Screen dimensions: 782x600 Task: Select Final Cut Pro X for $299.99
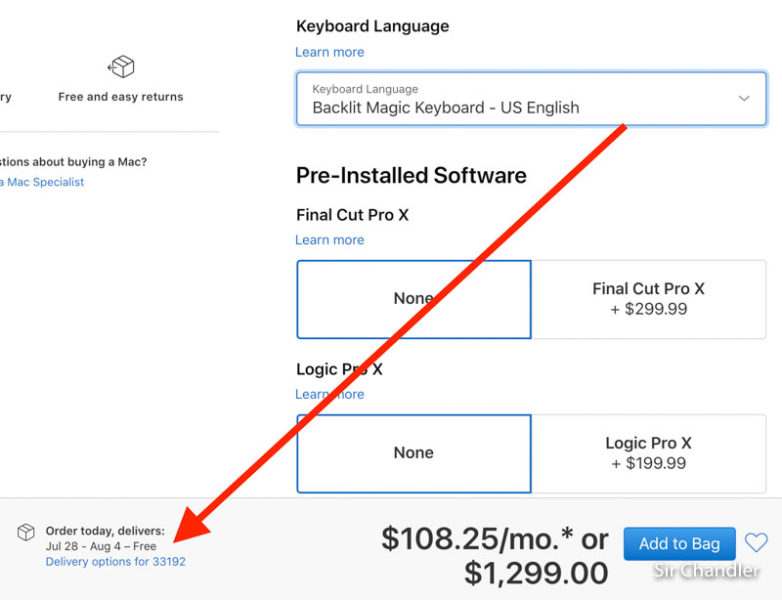(x=648, y=299)
